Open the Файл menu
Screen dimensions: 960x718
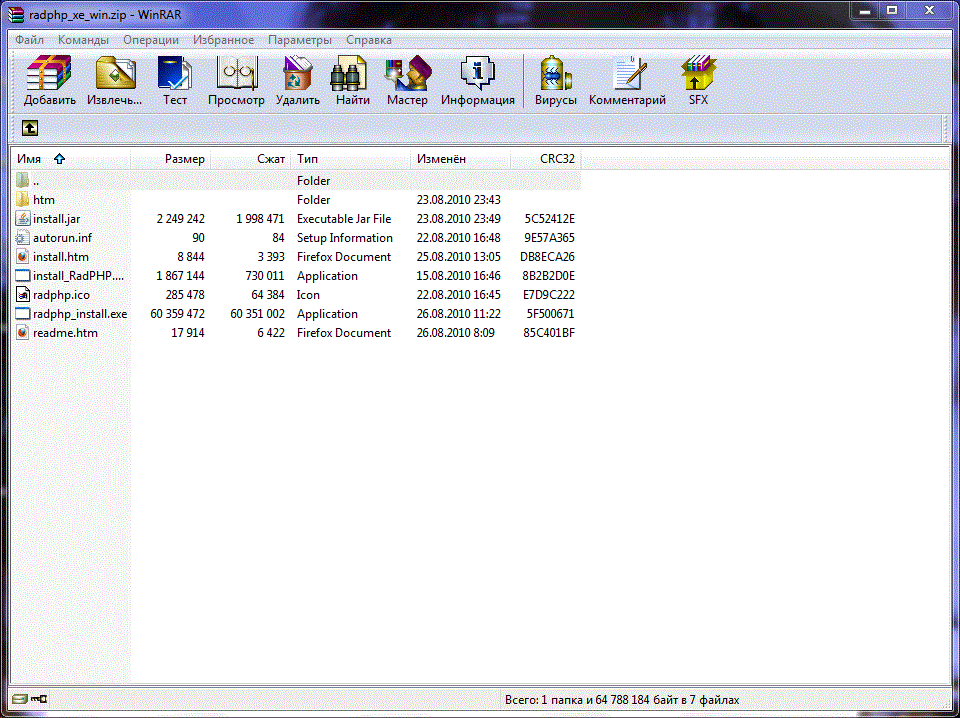point(29,40)
